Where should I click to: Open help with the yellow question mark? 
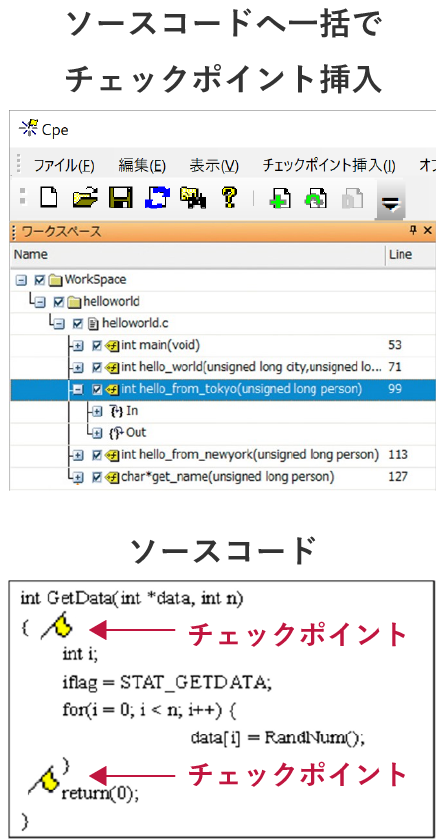(229, 197)
